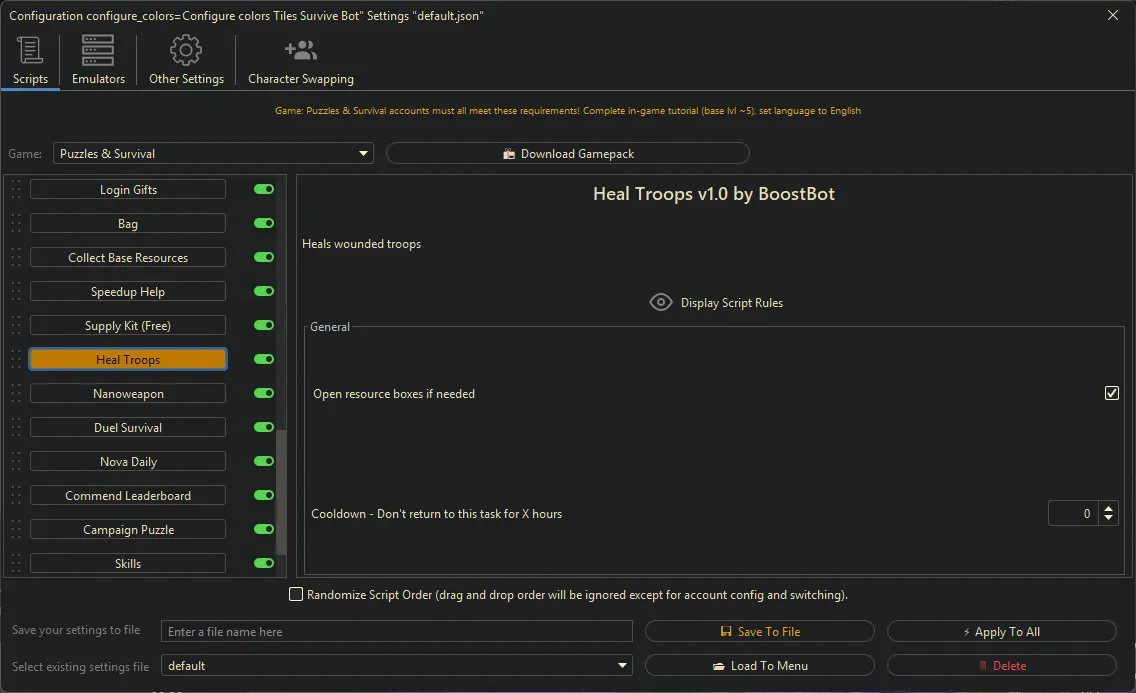Screen dimensions: 1136x693
Task: Click the file name input field
Action: [397, 632]
